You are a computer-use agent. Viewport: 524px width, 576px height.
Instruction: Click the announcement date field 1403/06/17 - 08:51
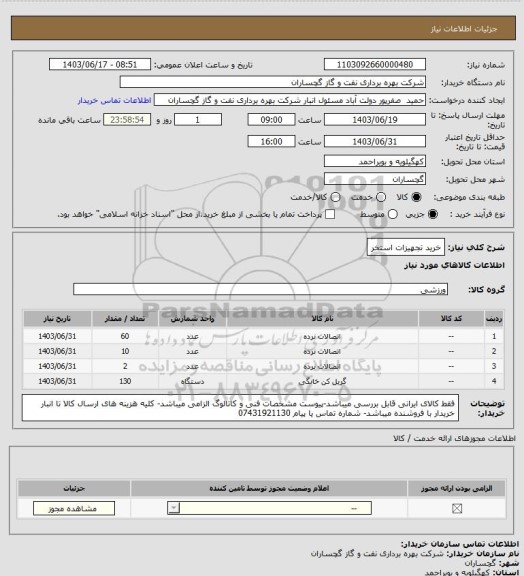tap(100, 65)
